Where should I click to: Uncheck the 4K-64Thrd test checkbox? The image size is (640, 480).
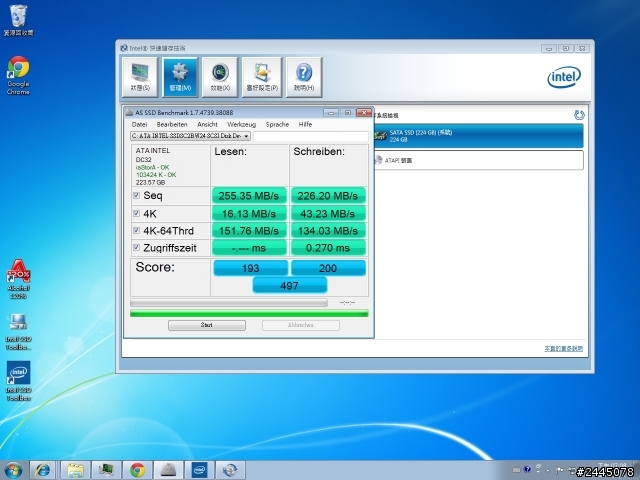(x=136, y=231)
